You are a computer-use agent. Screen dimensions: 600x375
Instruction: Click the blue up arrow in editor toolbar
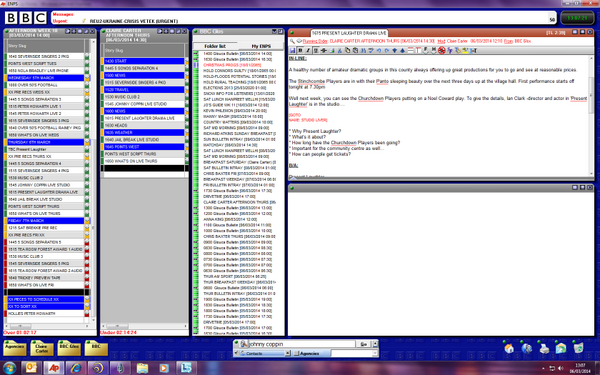point(403,50)
